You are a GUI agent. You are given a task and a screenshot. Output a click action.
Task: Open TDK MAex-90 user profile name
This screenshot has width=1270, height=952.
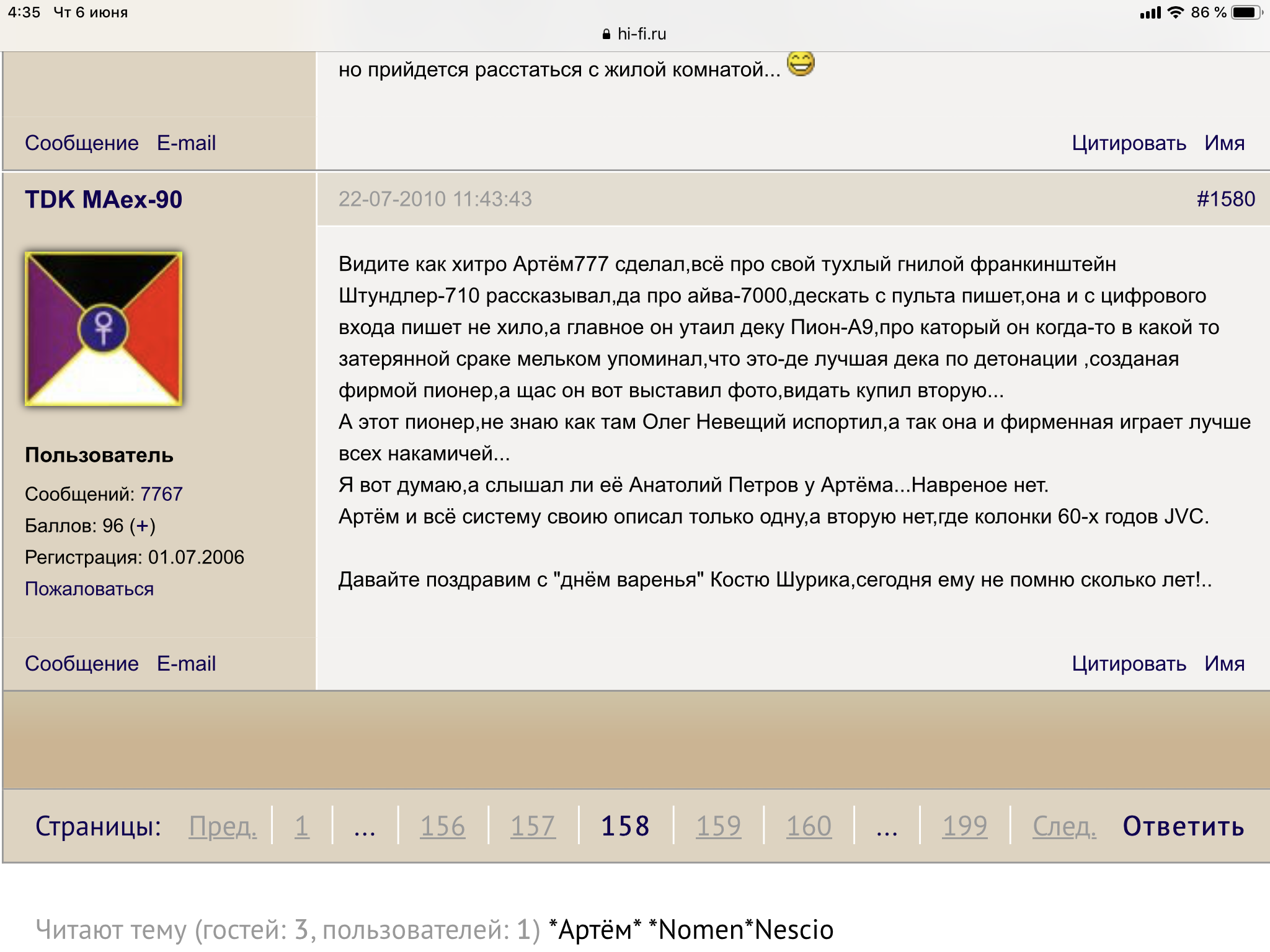click(x=104, y=200)
